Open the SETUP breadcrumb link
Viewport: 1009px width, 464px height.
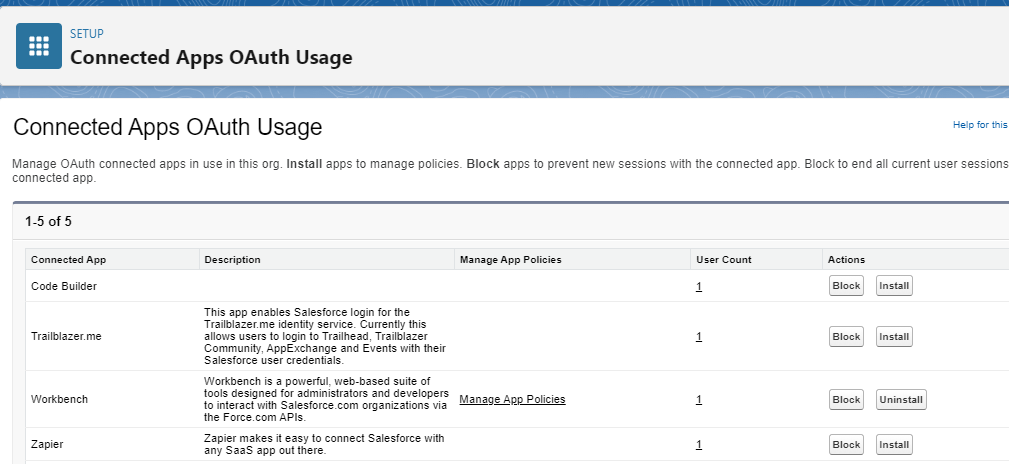87,33
